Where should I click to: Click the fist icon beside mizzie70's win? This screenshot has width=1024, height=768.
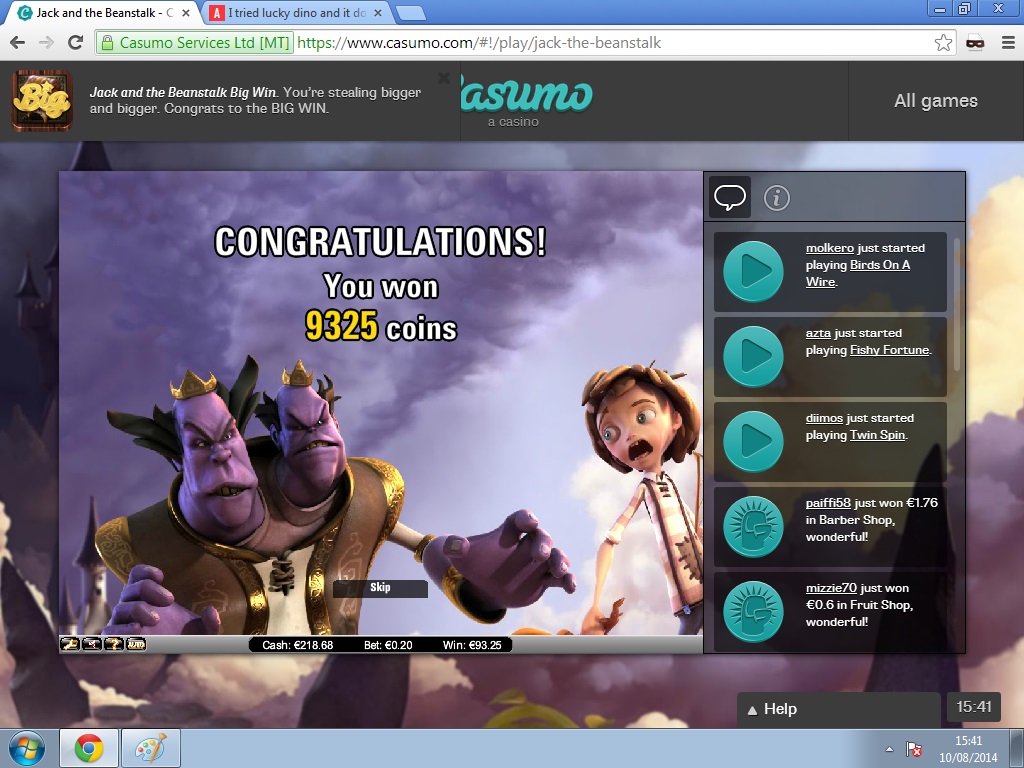753,611
